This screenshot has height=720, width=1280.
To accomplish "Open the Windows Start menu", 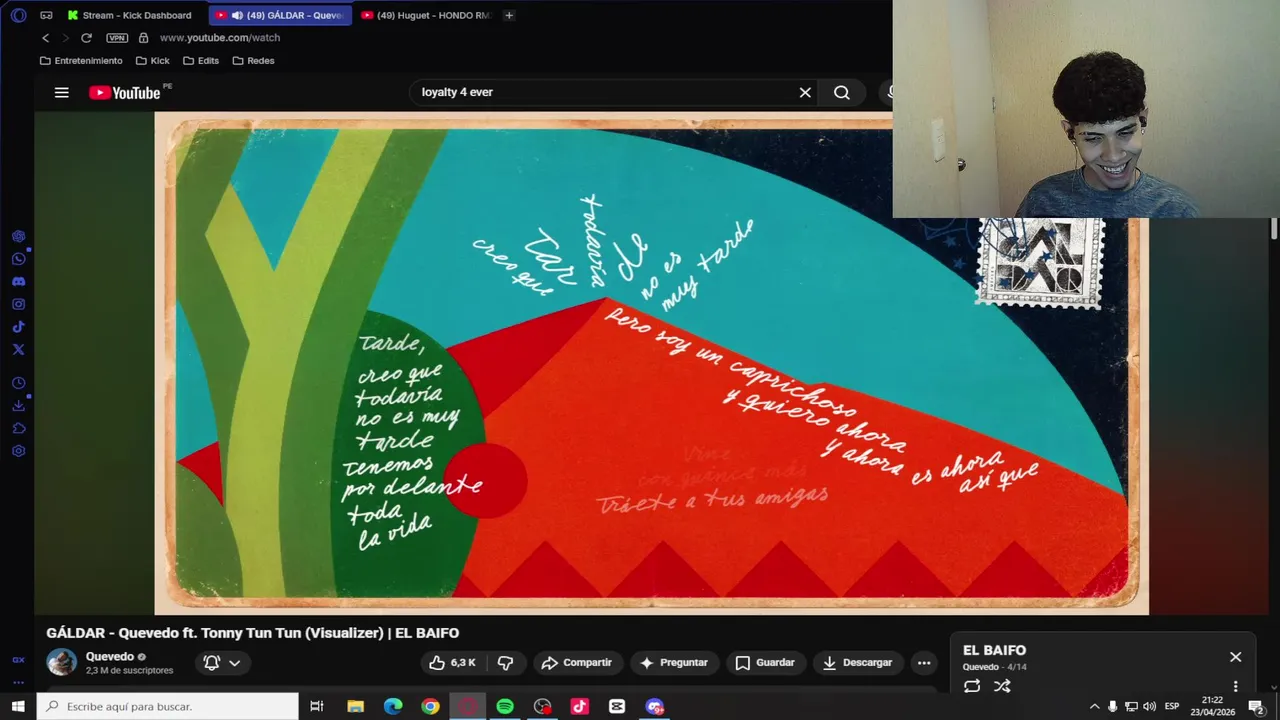I will [x=18, y=706].
